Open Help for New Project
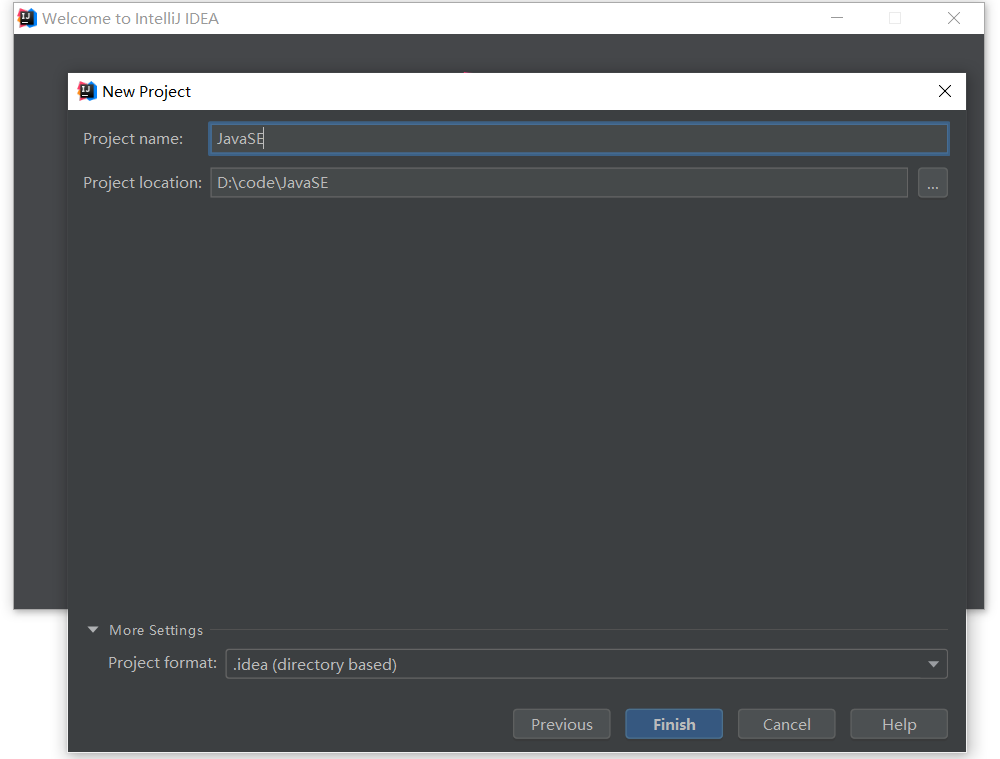1000x759 pixels. coord(899,724)
